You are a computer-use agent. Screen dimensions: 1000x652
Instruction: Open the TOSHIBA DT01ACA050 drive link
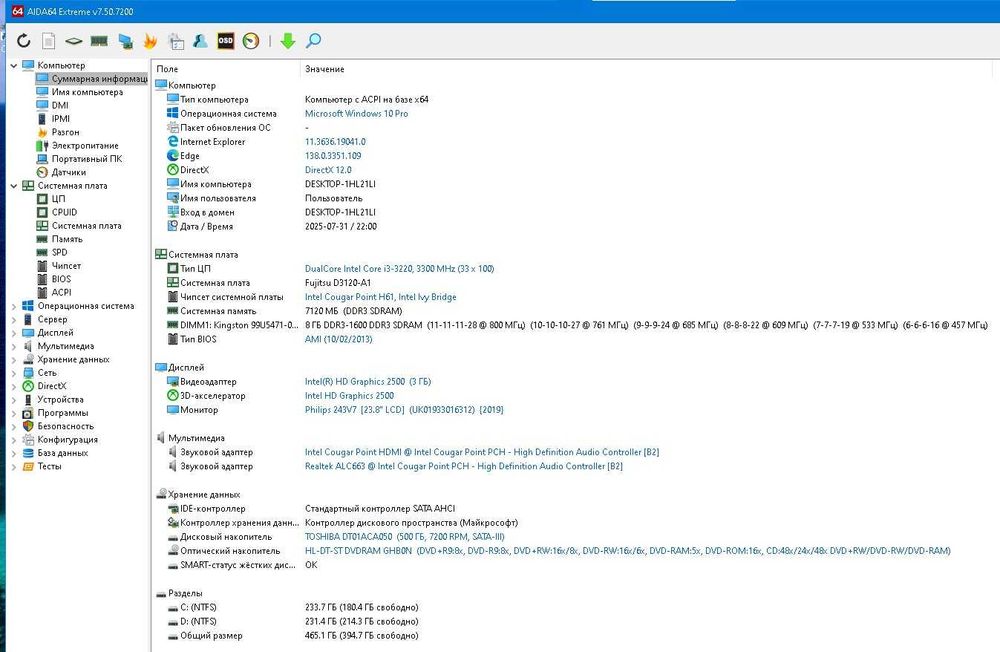coord(405,537)
